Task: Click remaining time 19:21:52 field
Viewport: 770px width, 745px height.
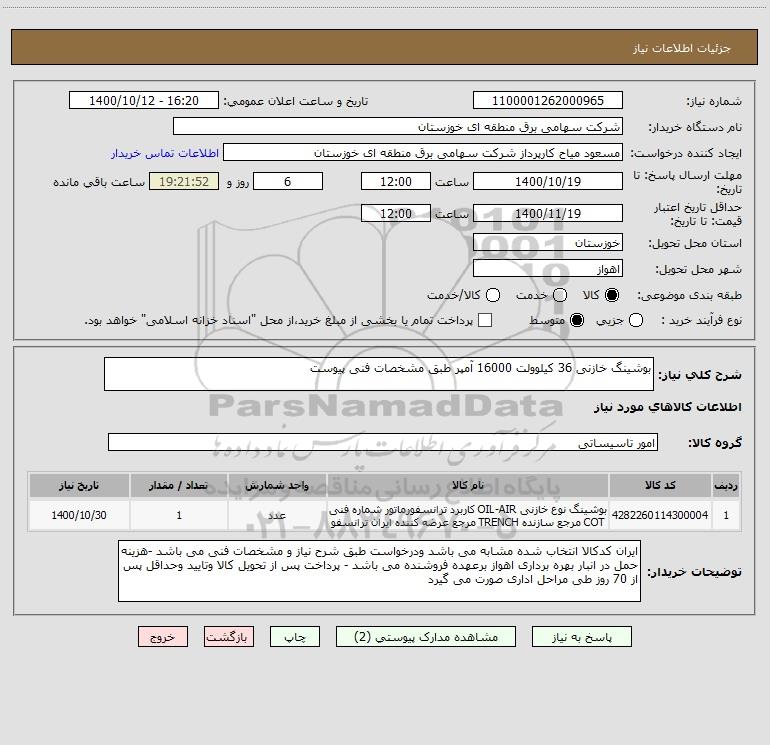Action: 184,181
